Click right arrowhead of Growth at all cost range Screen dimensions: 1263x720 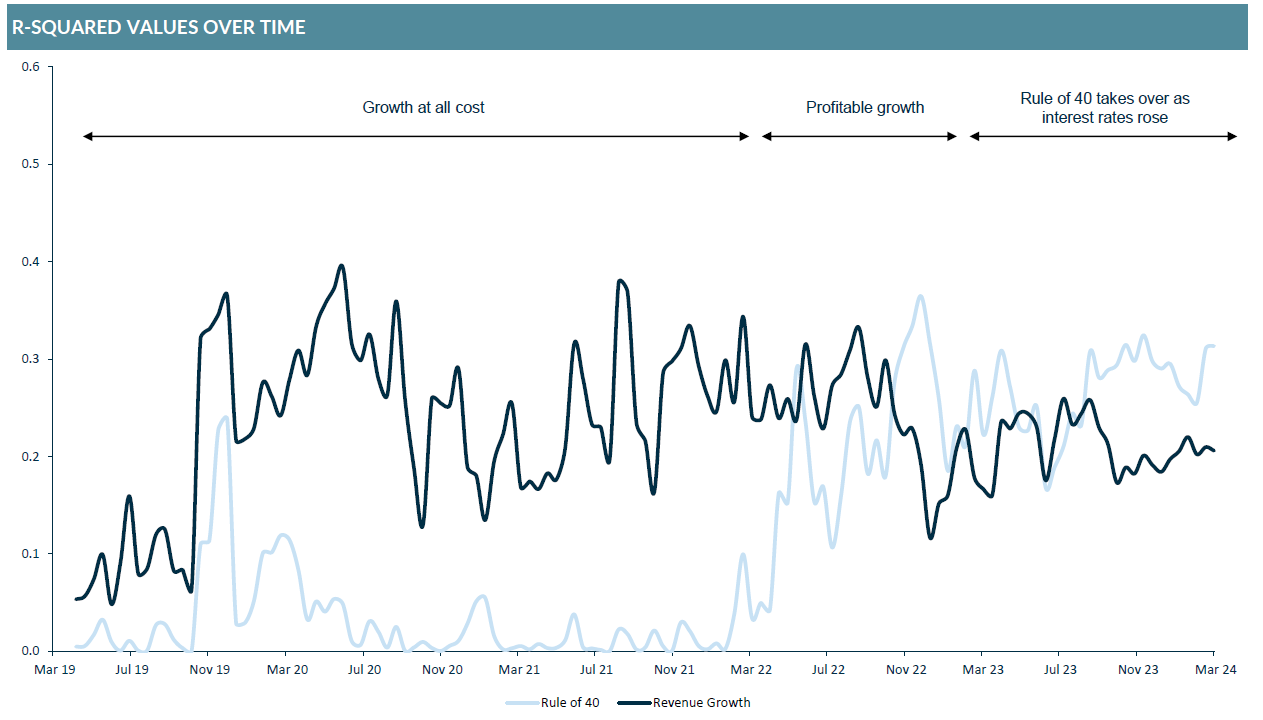point(744,136)
